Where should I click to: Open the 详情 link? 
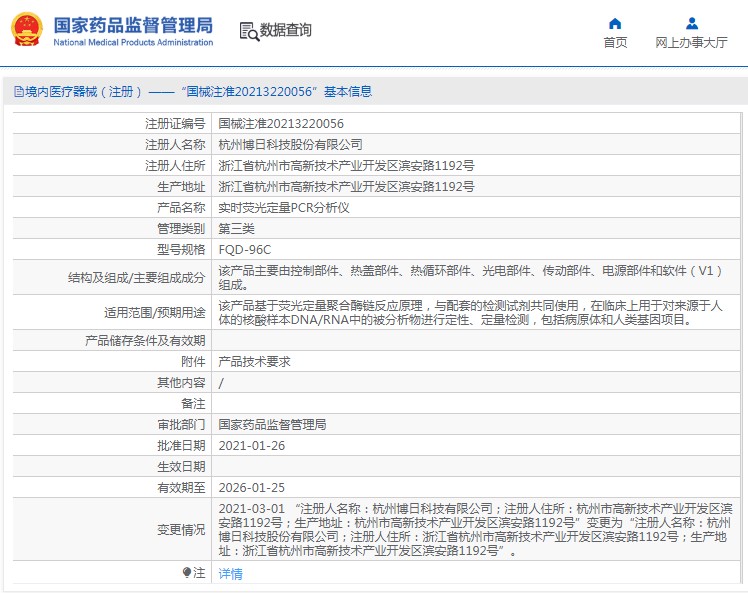pos(230,573)
